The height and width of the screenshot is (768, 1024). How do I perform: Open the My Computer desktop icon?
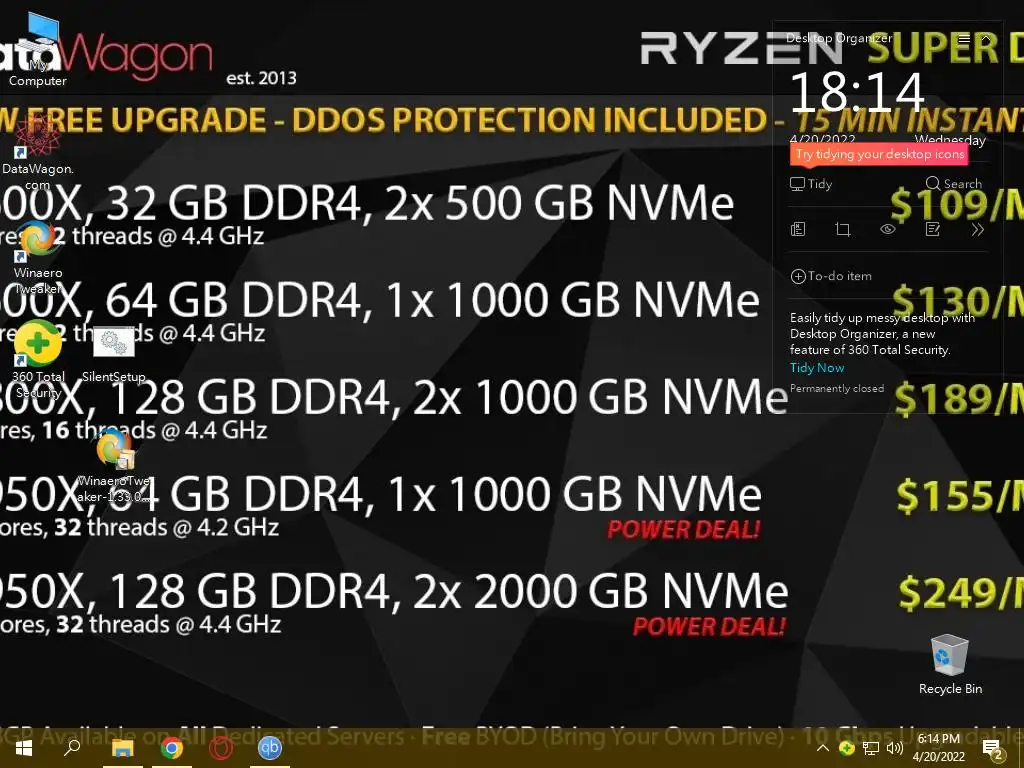(x=37, y=49)
